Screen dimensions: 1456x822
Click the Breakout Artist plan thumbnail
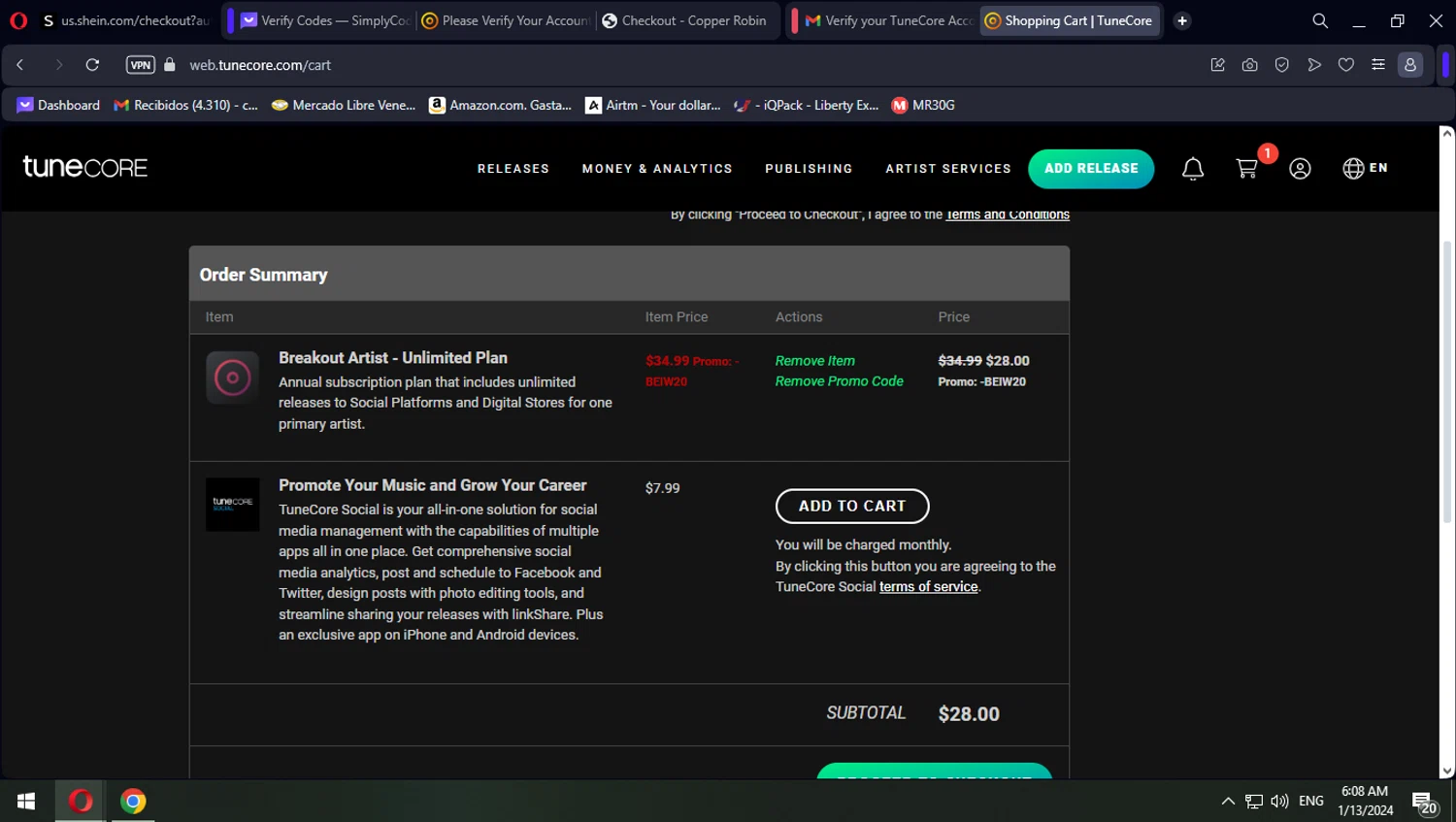pyautogui.click(x=232, y=378)
